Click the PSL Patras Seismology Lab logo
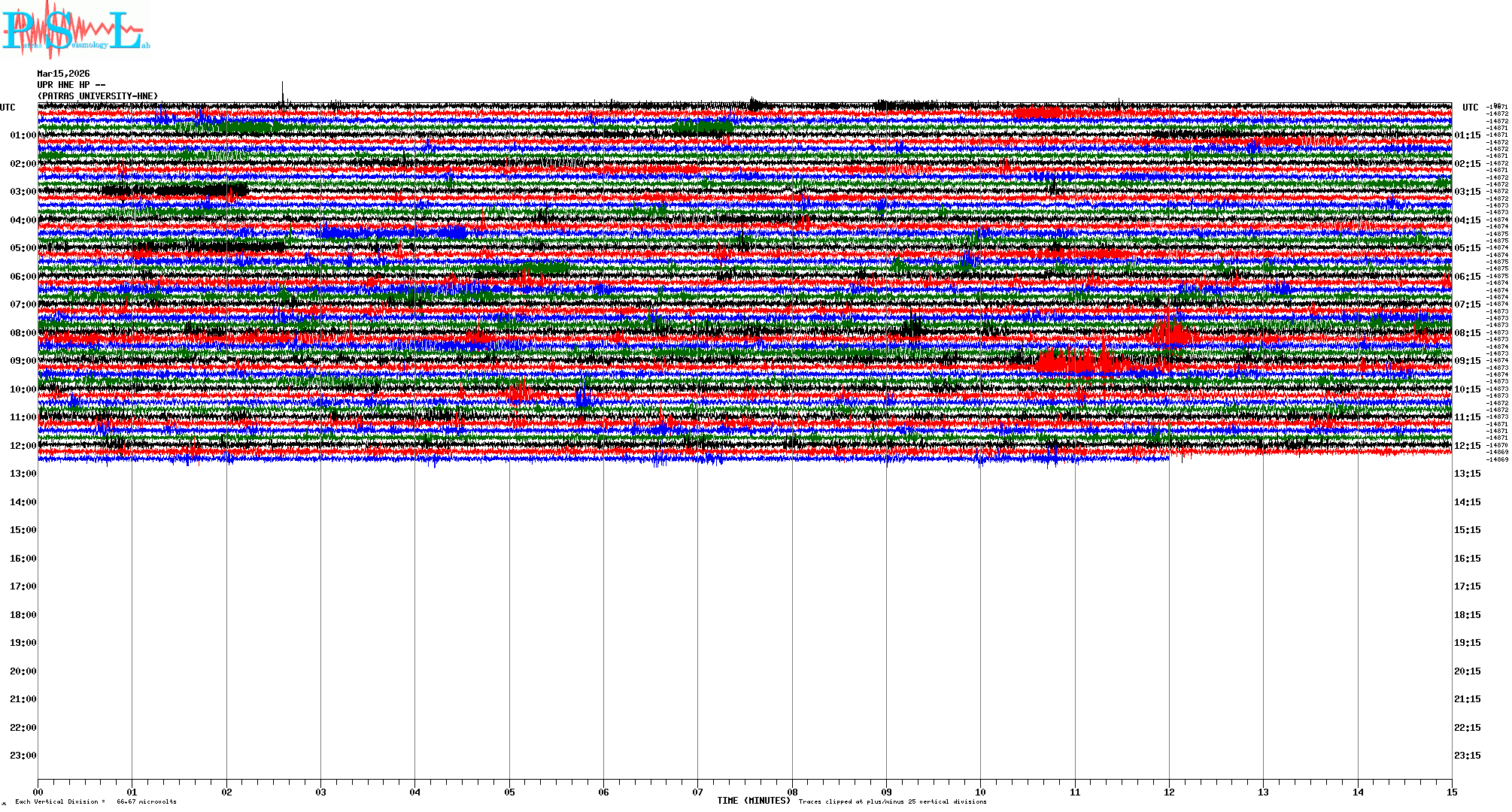The width and height of the screenshot is (1512, 812). [x=74, y=30]
